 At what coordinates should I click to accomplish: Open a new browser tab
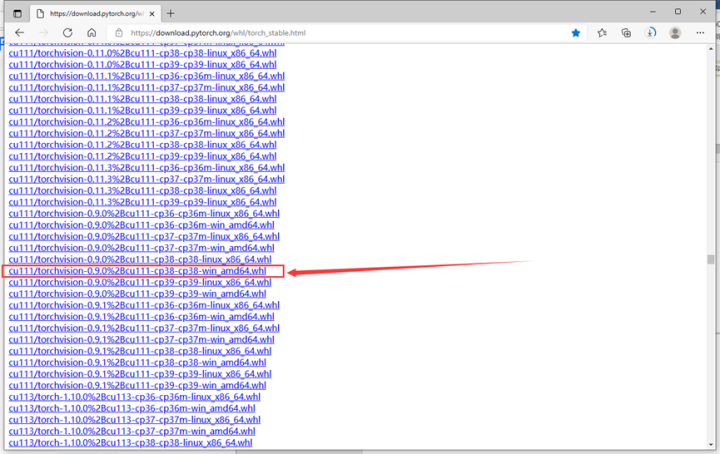170,13
